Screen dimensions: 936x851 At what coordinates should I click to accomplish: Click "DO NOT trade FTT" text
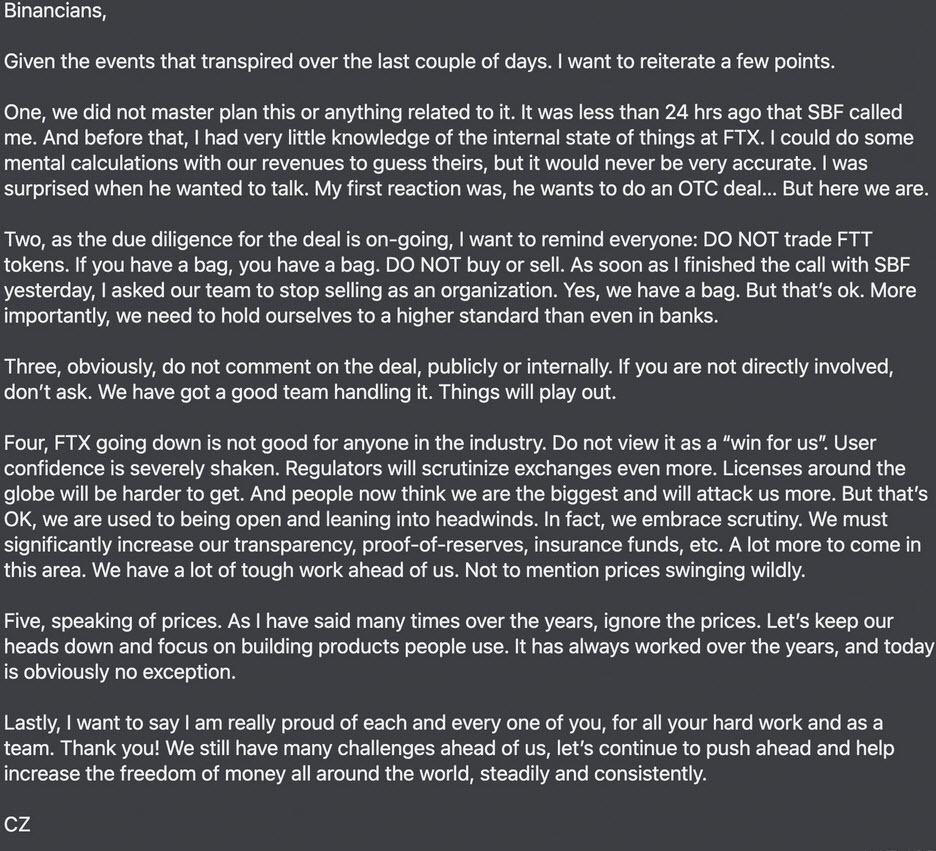(787, 239)
